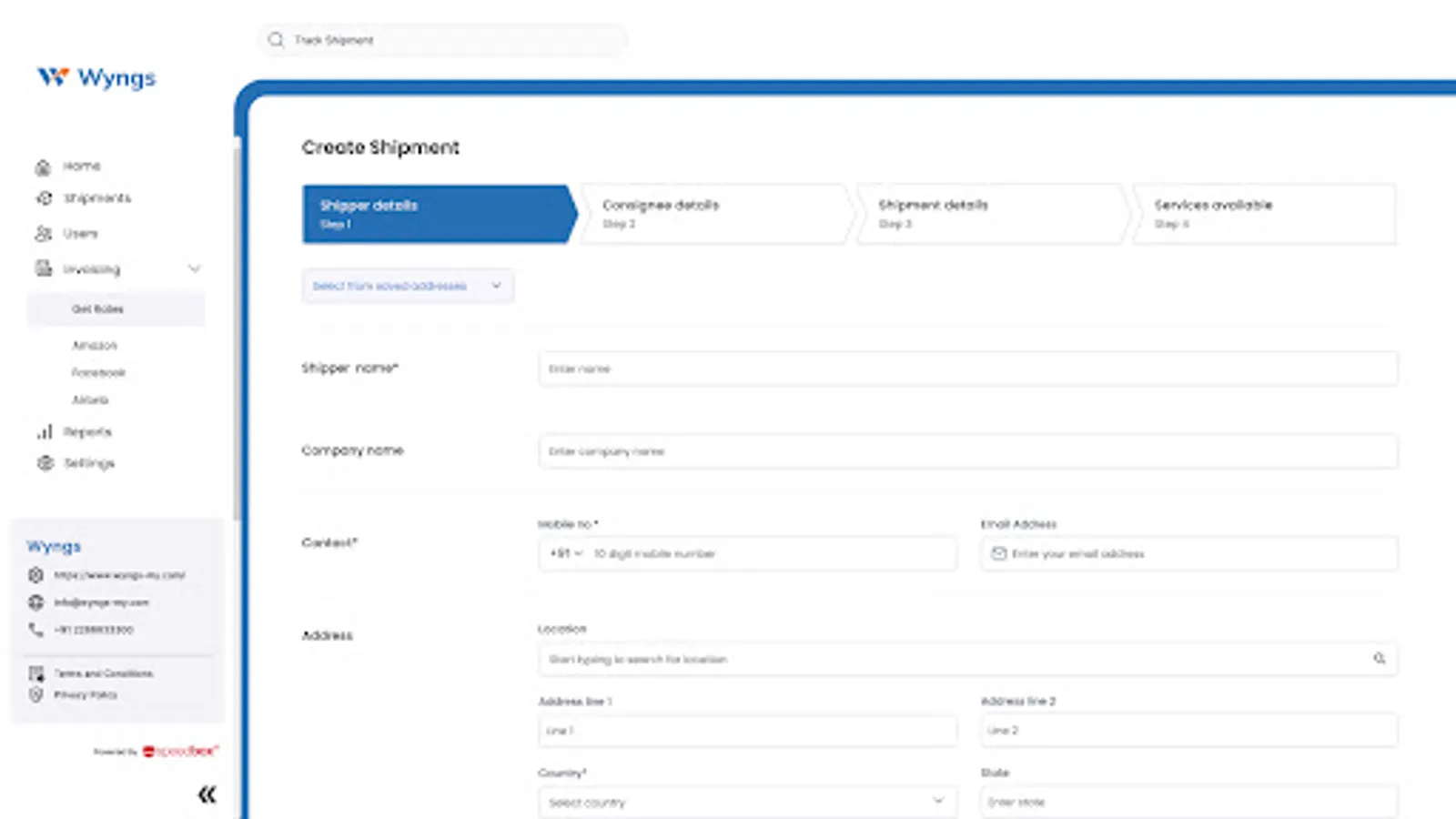This screenshot has width=1456, height=819.
Task: Change the +91 country code dropdown
Action: pyautogui.click(x=564, y=553)
